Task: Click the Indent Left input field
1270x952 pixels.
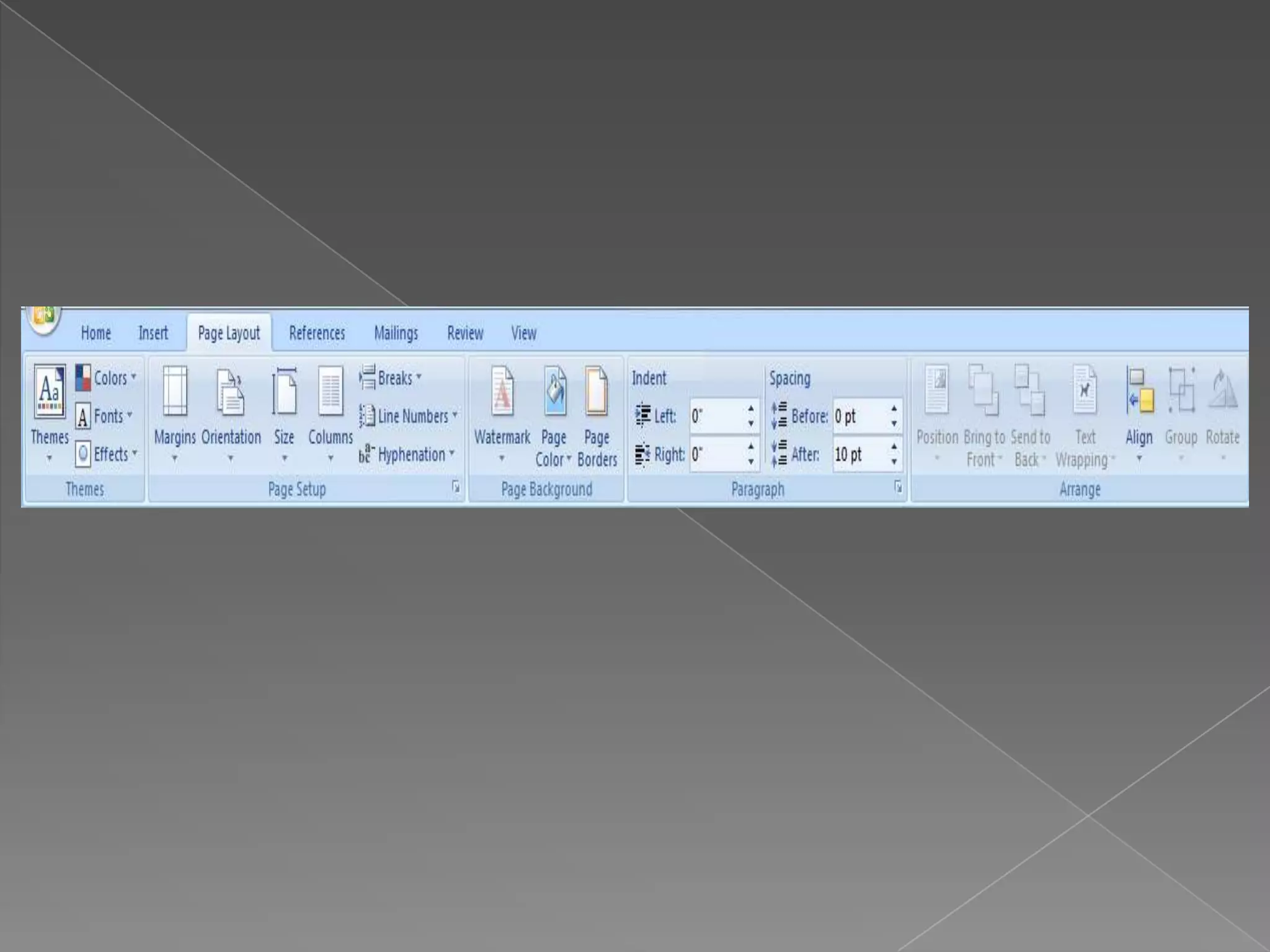Action: coord(716,416)
